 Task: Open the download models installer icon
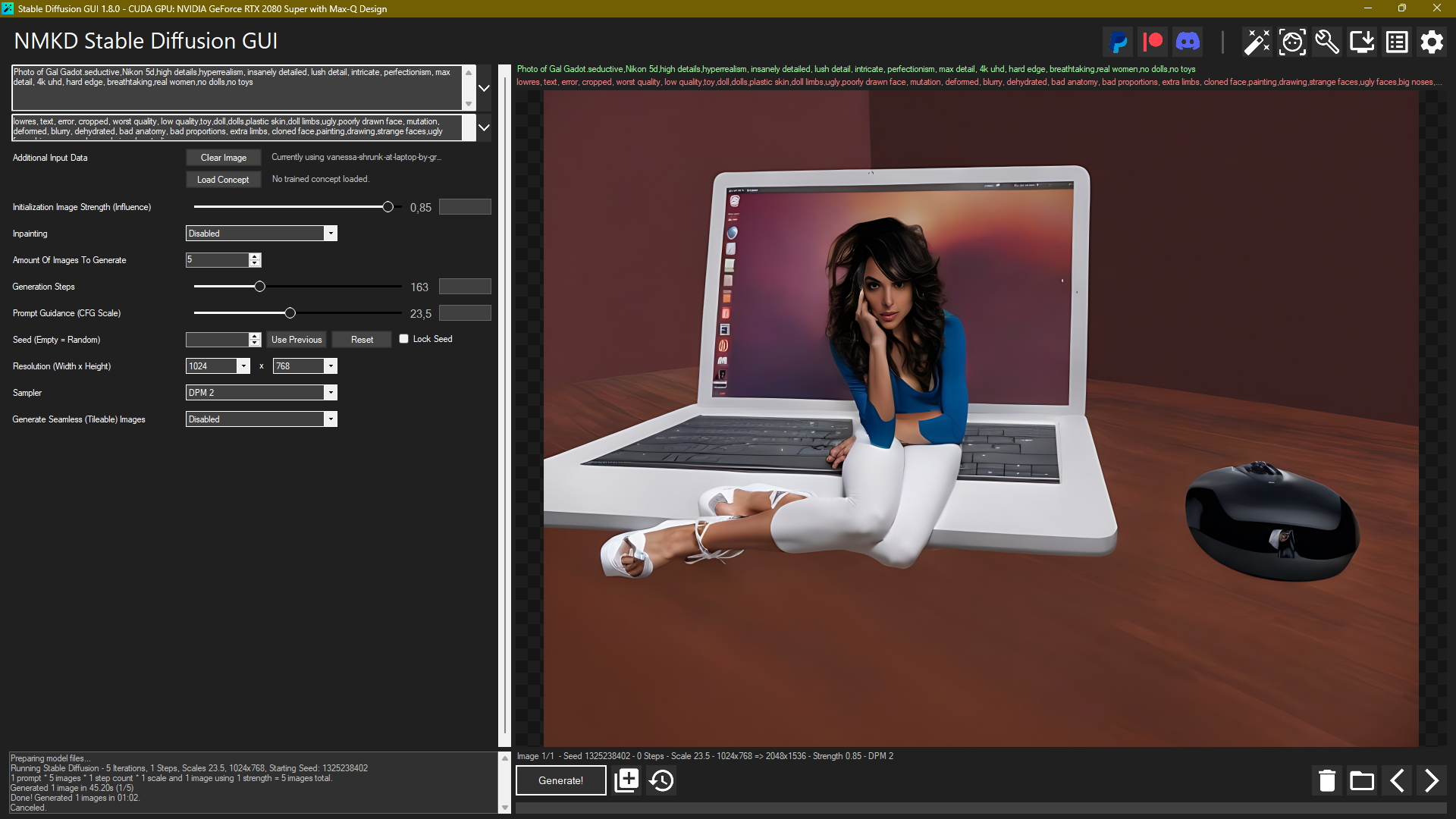click(x=1362, y=42)
